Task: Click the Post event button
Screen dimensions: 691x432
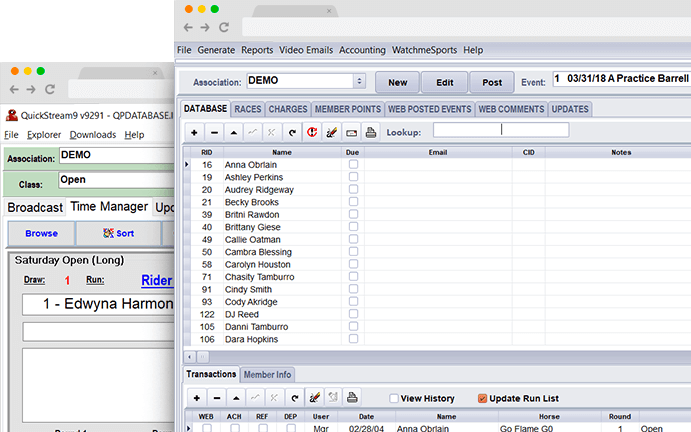Action: click(492, 82)
